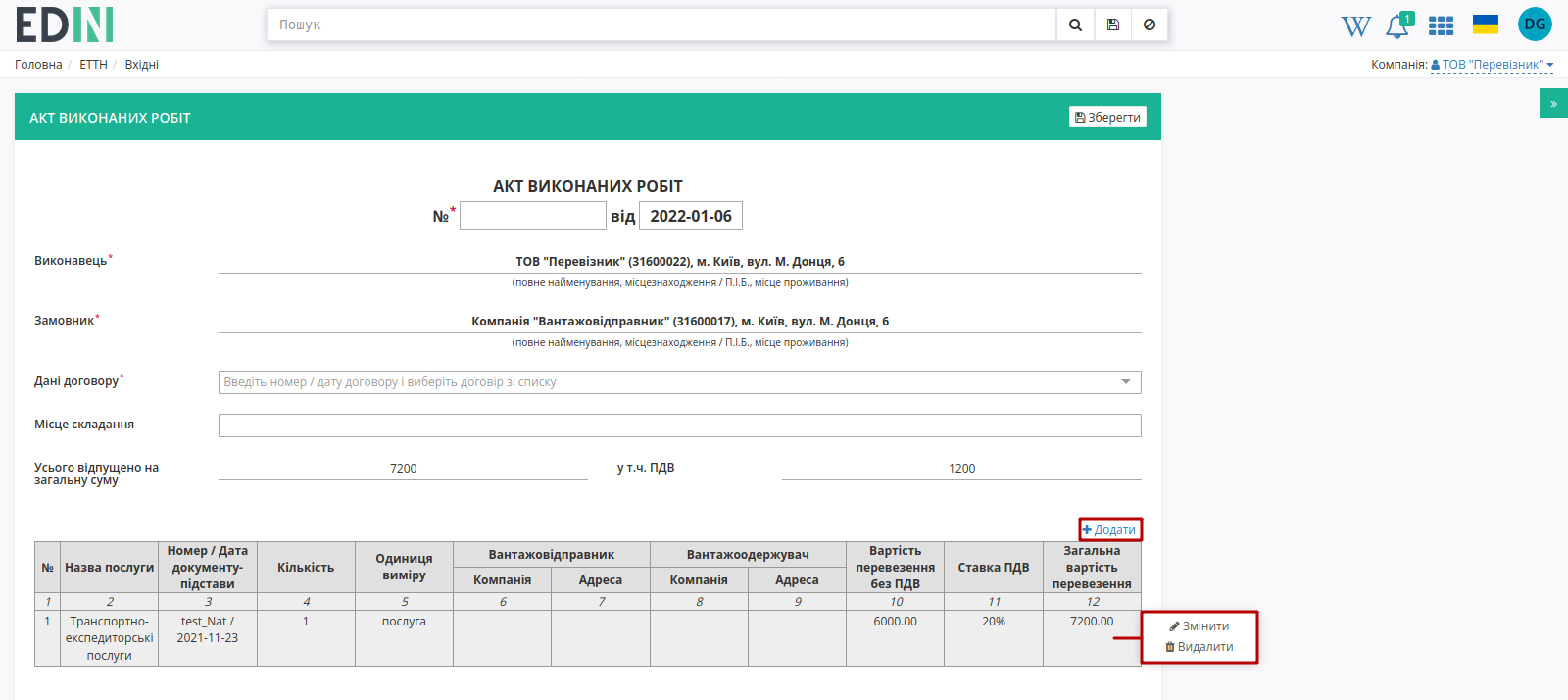Open the DG user avatar
Screen dimensions: 1568x700
click(x=1535, y=25)
